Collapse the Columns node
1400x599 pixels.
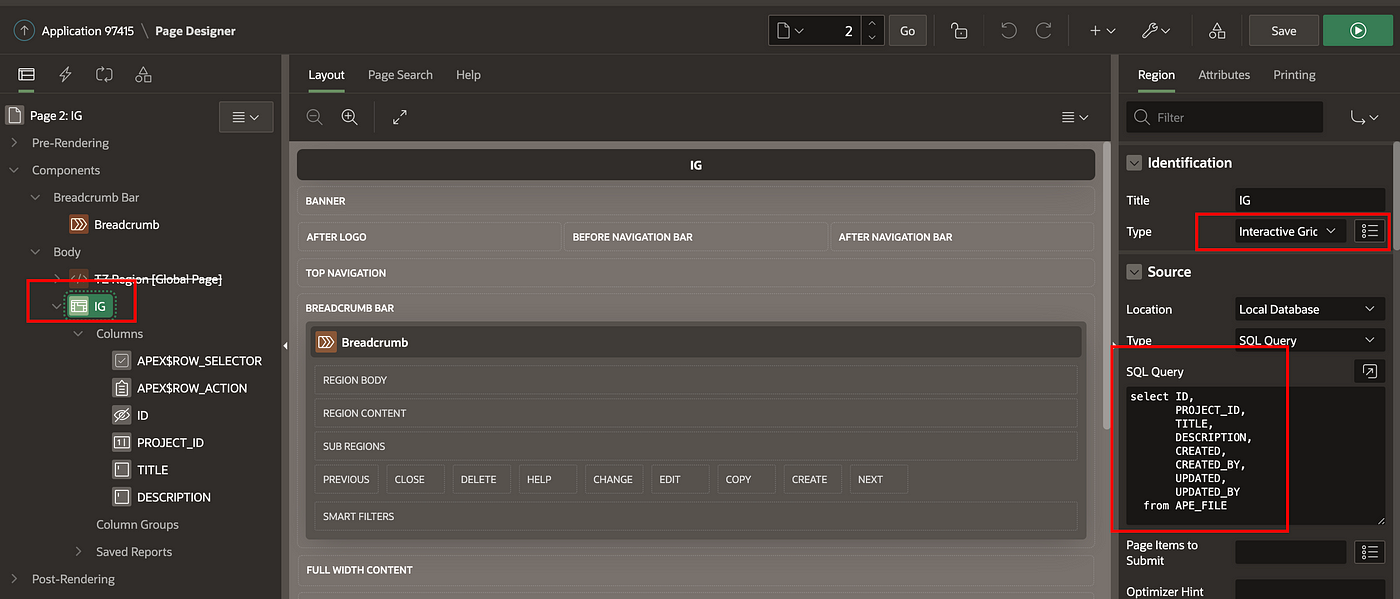coord(78,334)
